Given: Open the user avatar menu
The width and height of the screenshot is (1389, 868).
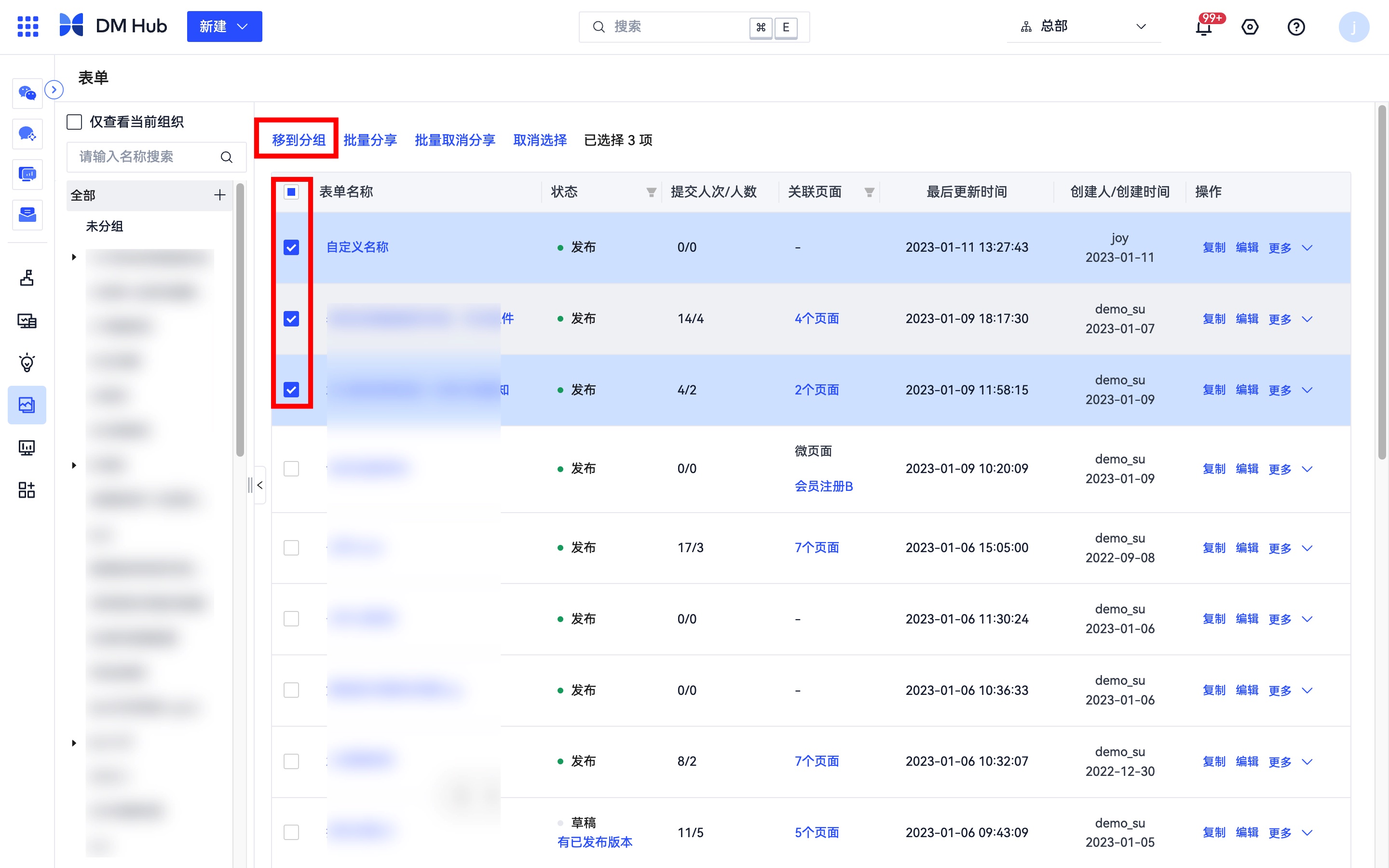Looking at the screenshot, I should pyautogui.click(x=1353, y=27).
